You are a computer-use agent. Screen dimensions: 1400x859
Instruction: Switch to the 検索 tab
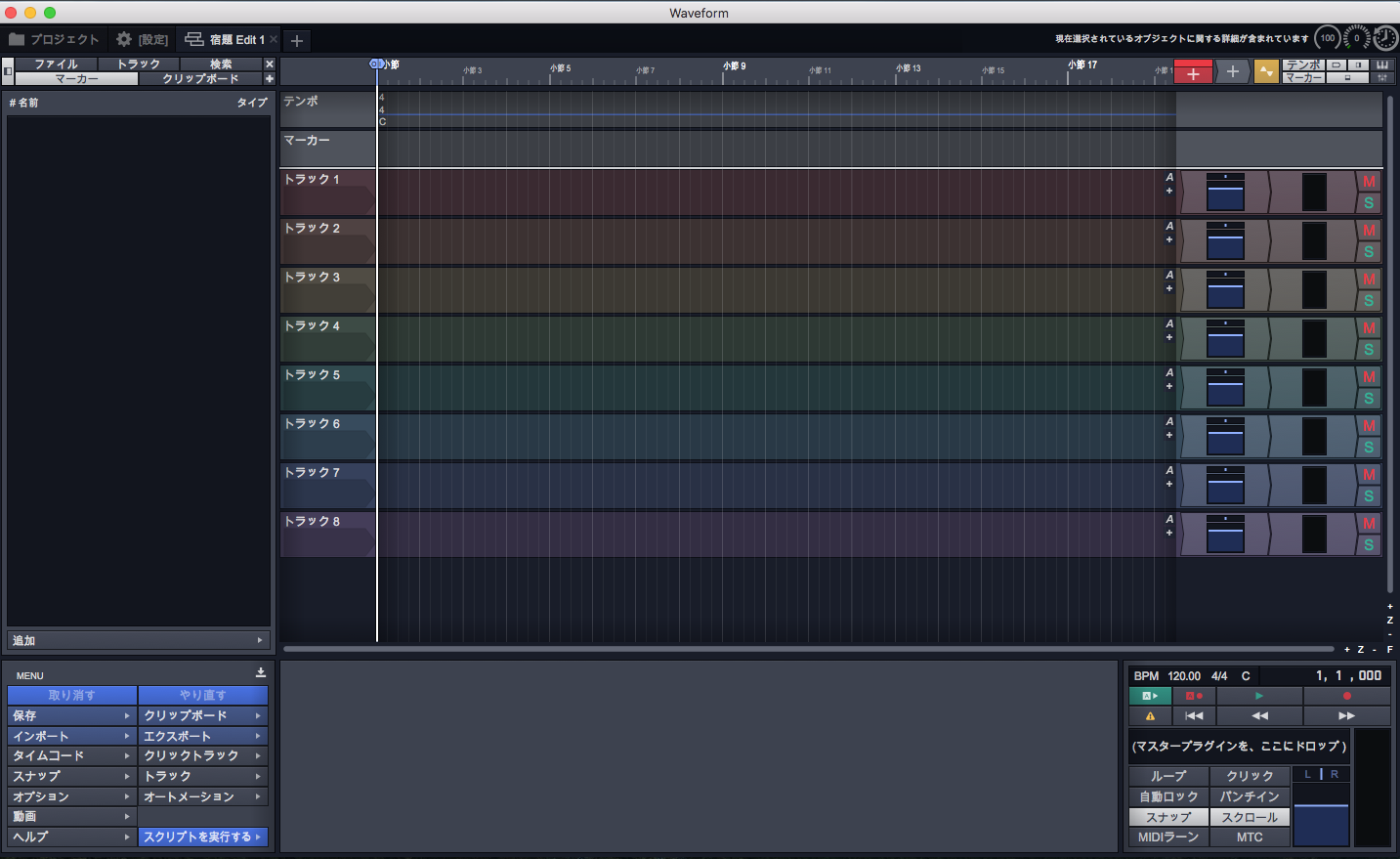point(221,64)
